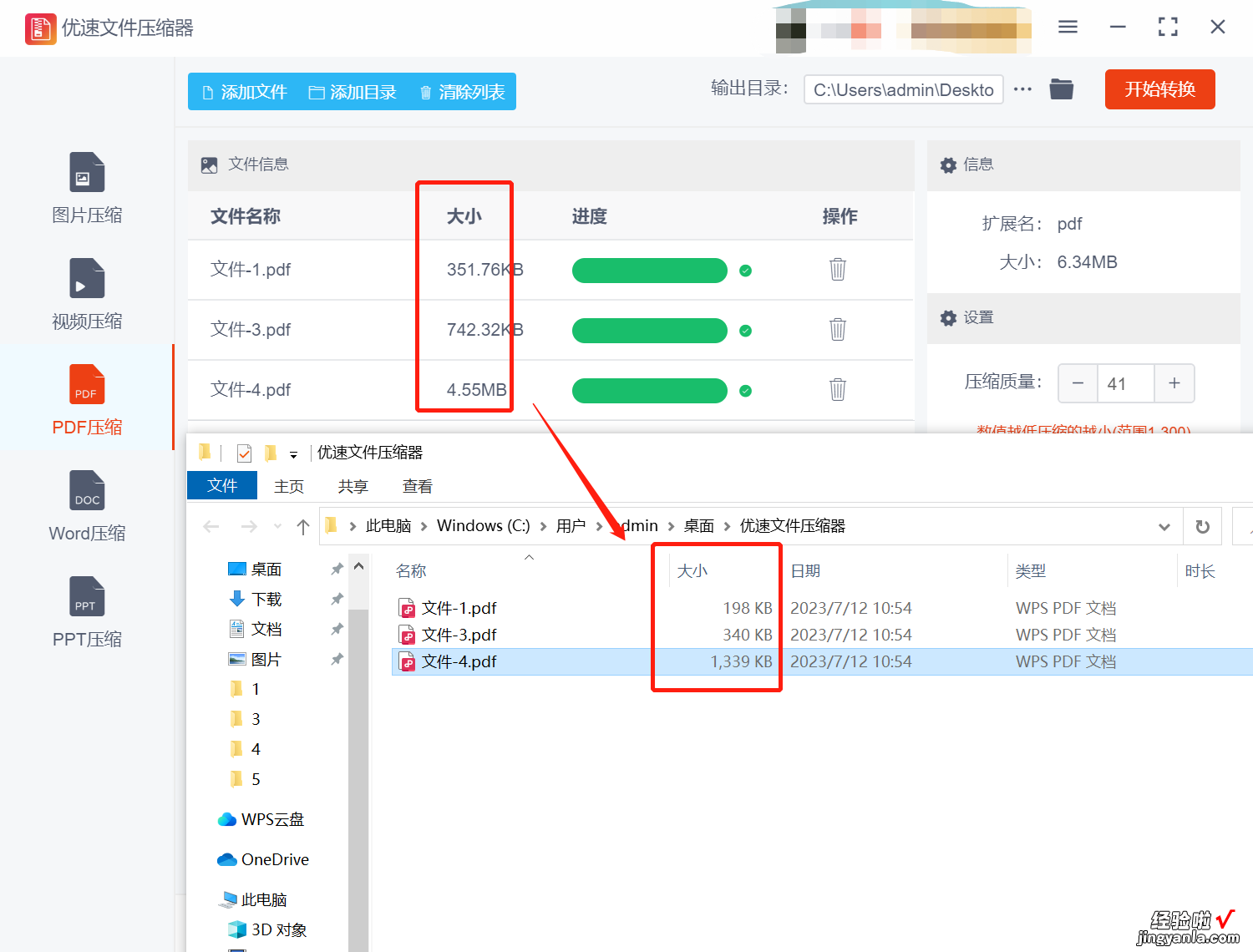1253x952 pixels.
Task: Open output folder via dark folder icon
Action: click(1062, 89)
